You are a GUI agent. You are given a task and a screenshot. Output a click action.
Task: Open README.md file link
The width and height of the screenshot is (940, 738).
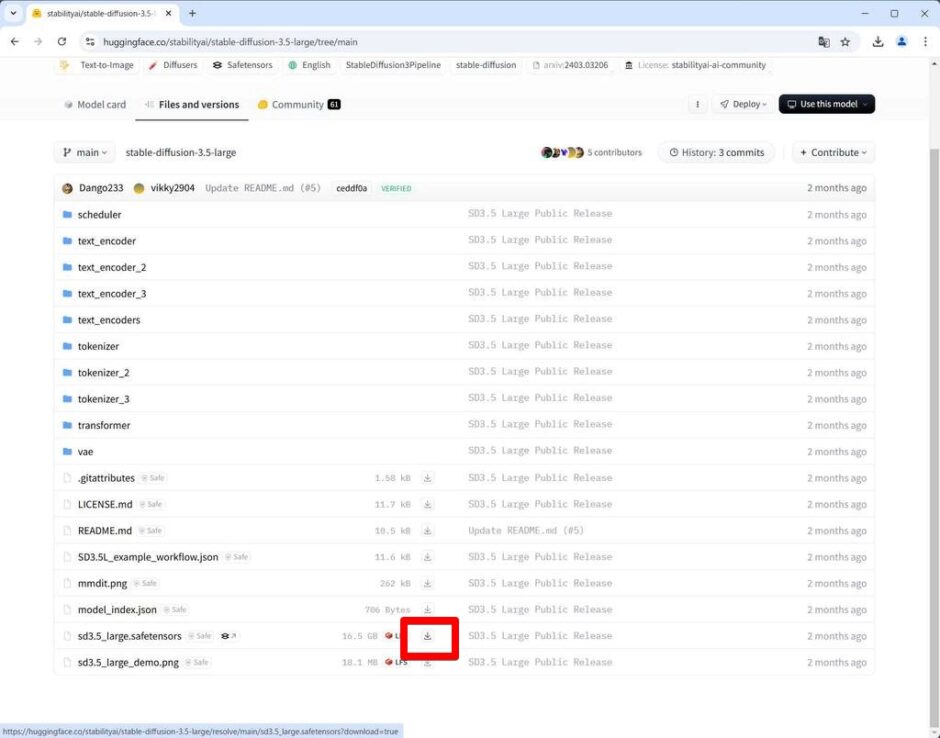click(x=104, y=531)
